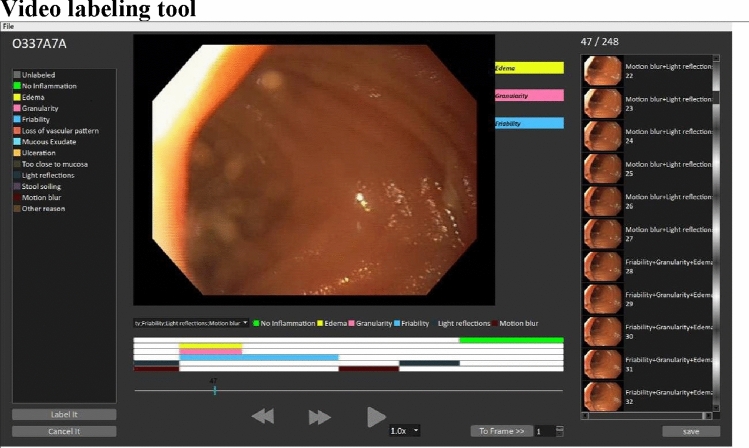
Task: Click the pink Granularity timeline segment
Action: coord(211,352)
